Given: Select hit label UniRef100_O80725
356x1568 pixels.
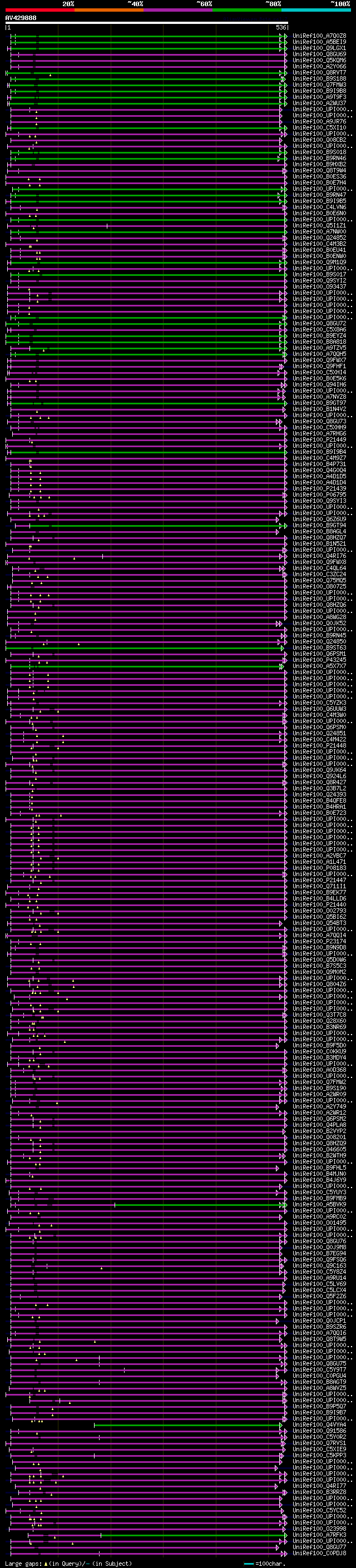Looking at the screenshot, I should click(319, 587).
